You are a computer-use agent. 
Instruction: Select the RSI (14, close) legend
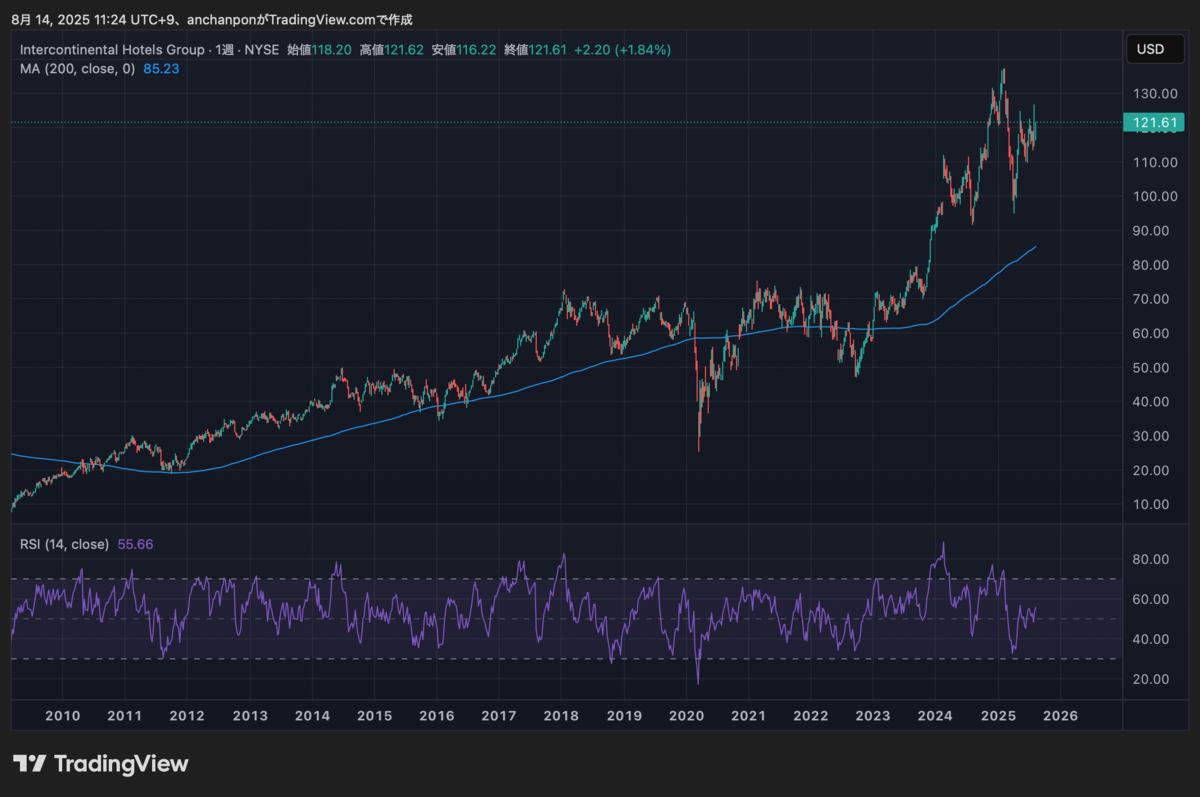tap(65, 544)
